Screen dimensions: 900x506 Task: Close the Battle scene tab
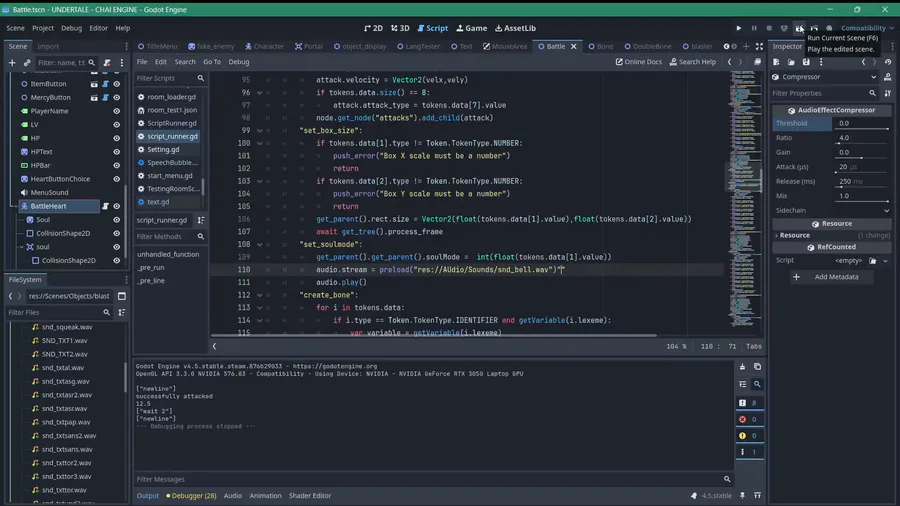[573, 46]
